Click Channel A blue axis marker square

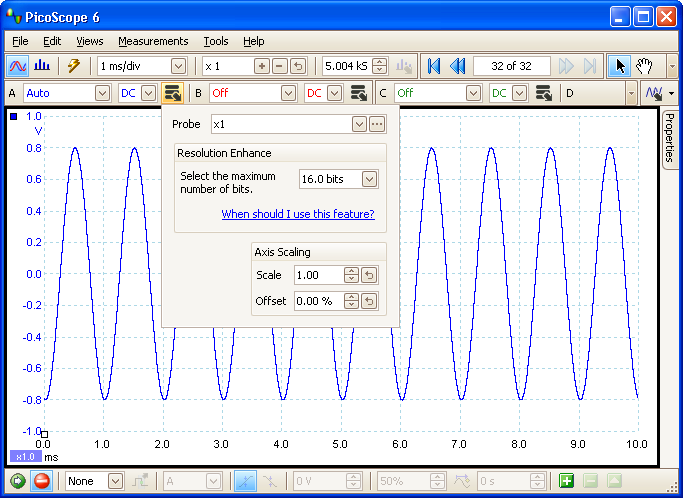(14, 116)
